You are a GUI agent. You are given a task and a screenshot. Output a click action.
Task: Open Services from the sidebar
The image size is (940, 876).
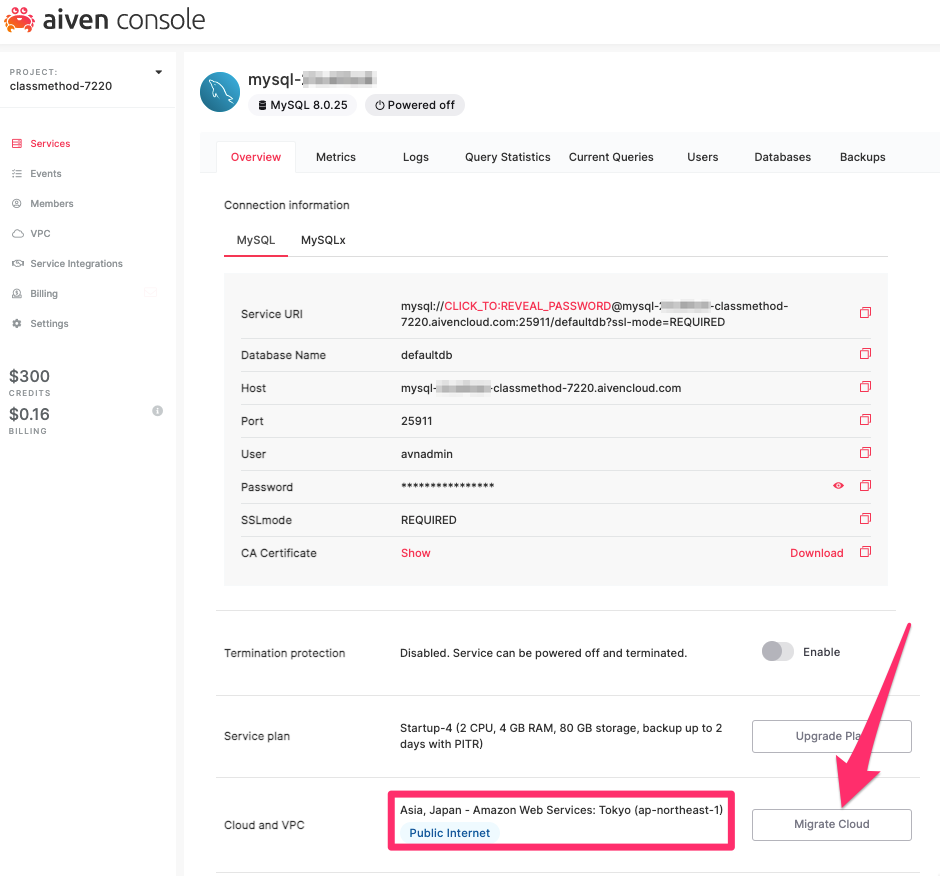(48, 143)
